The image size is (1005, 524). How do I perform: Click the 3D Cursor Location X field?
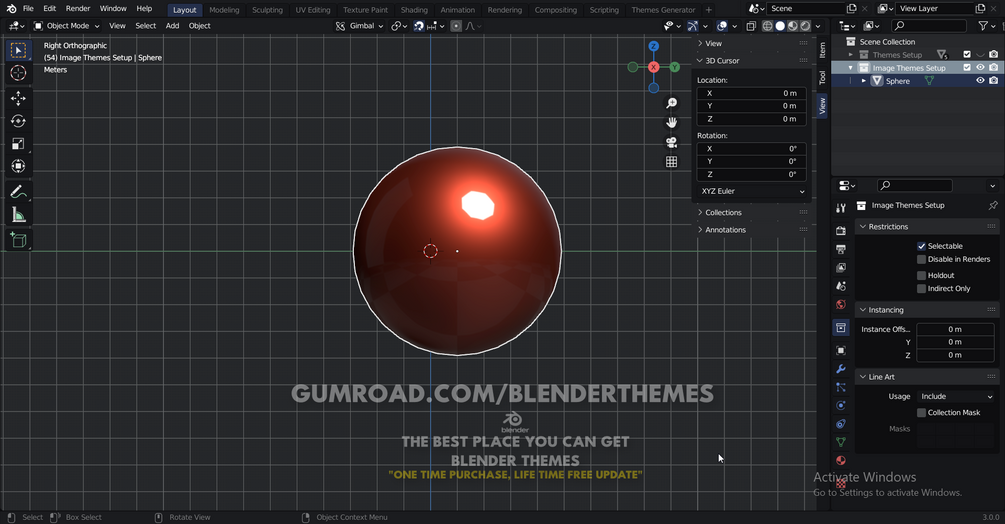tap(752, 94)
